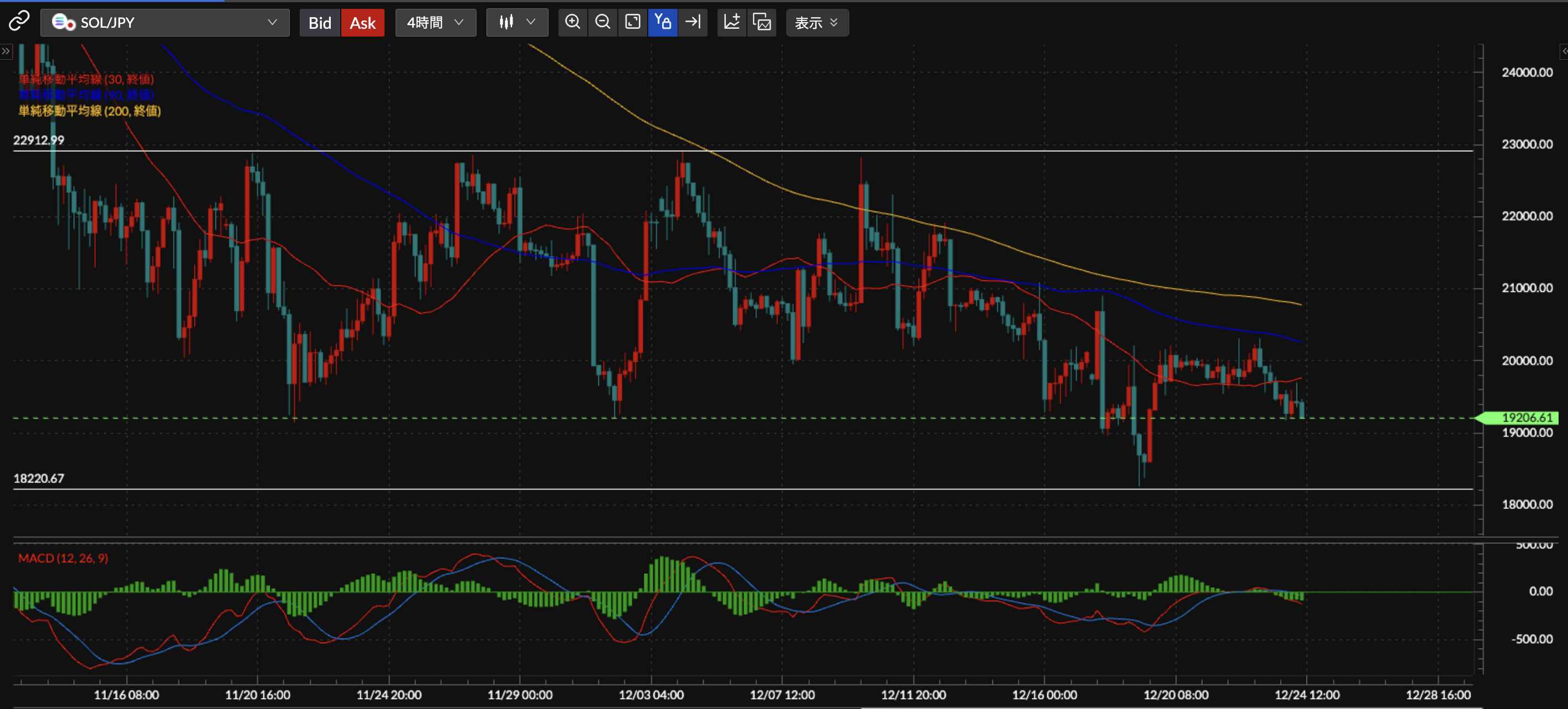1568x709 pixels.
Task: Click the 単純移動平均線 (200, 終値) label
Action: tap(89, 111)
